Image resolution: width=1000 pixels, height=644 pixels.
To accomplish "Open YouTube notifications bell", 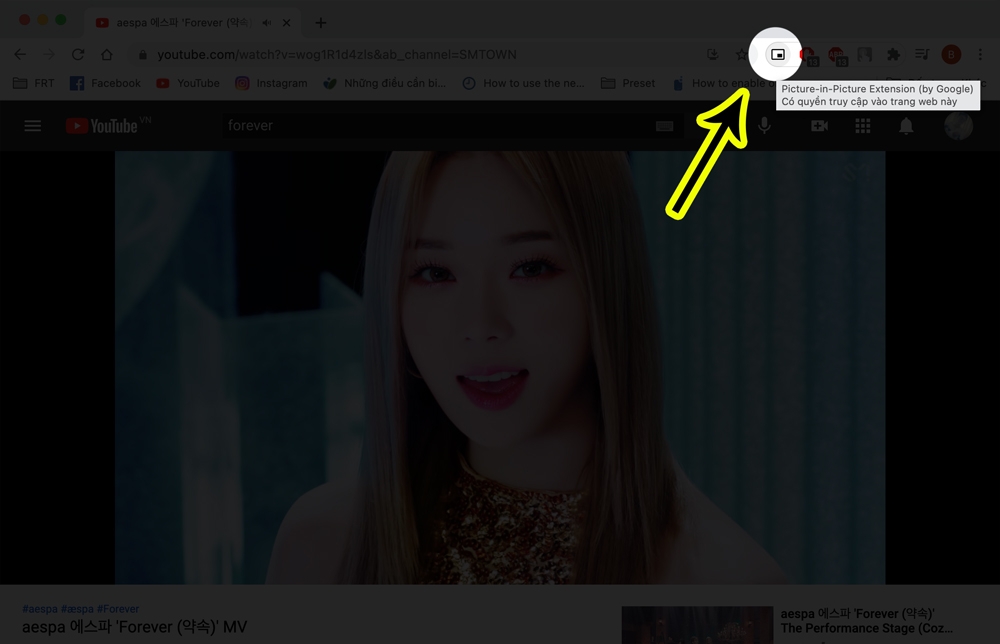I will [908, 125].
